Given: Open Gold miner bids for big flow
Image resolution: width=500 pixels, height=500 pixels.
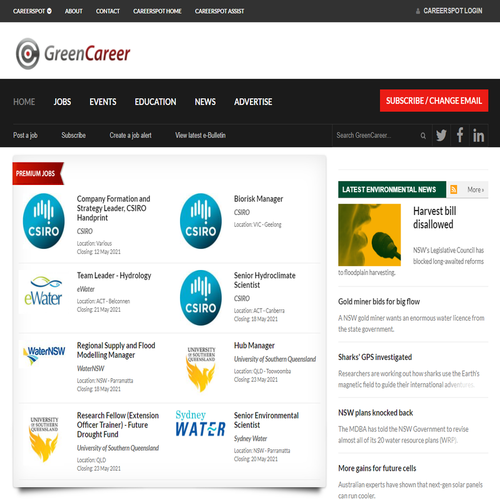Looking at the screenshot, I should (379, 301).
